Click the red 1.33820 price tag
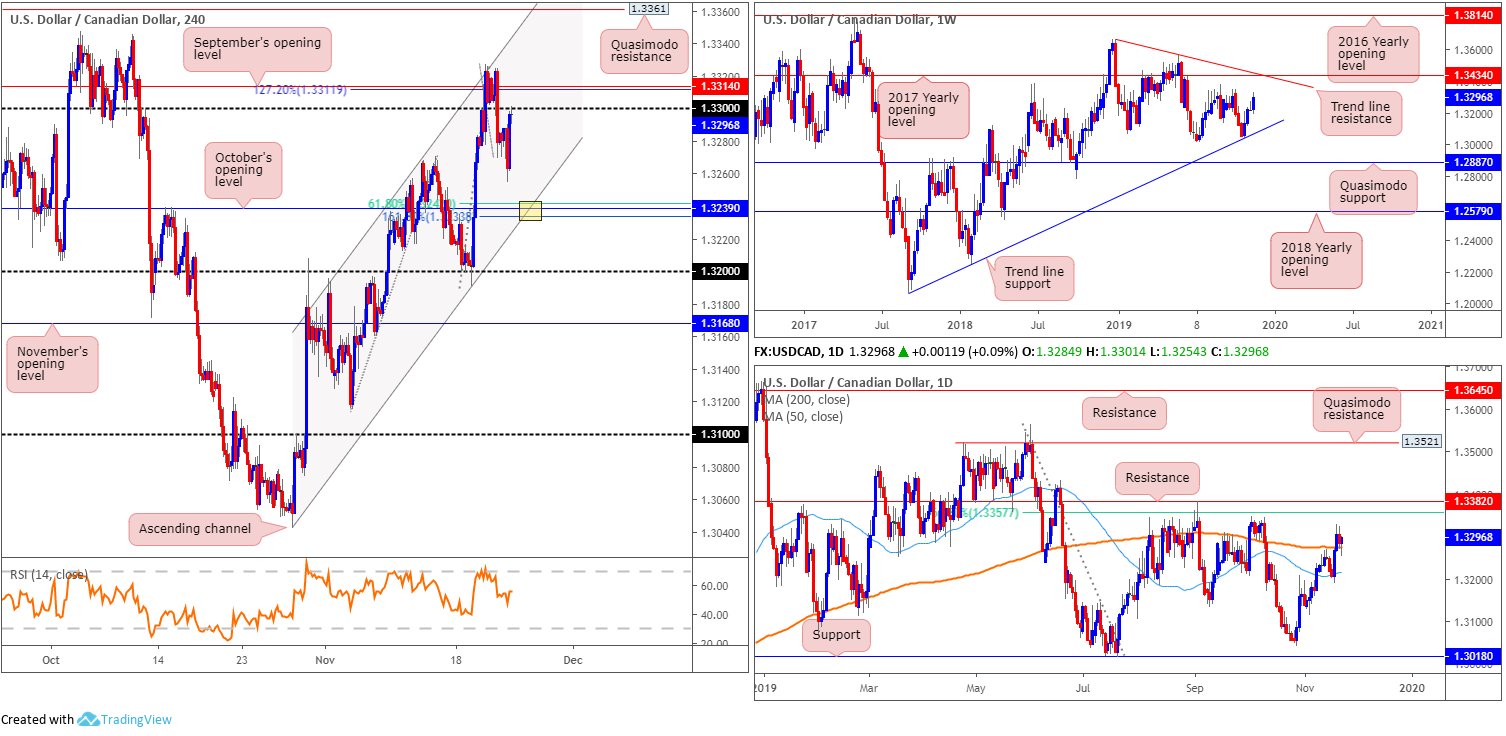The height and width of the screenshot is (736, 1506). point(1471,501)
